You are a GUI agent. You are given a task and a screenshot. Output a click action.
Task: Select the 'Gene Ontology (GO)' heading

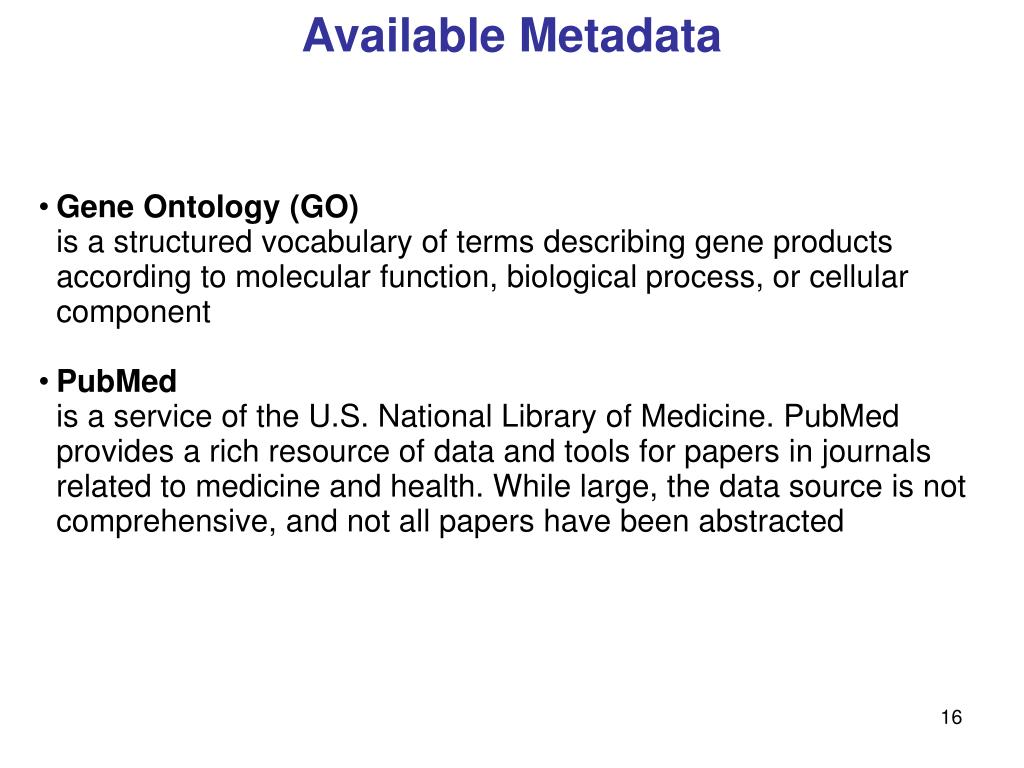208,207
